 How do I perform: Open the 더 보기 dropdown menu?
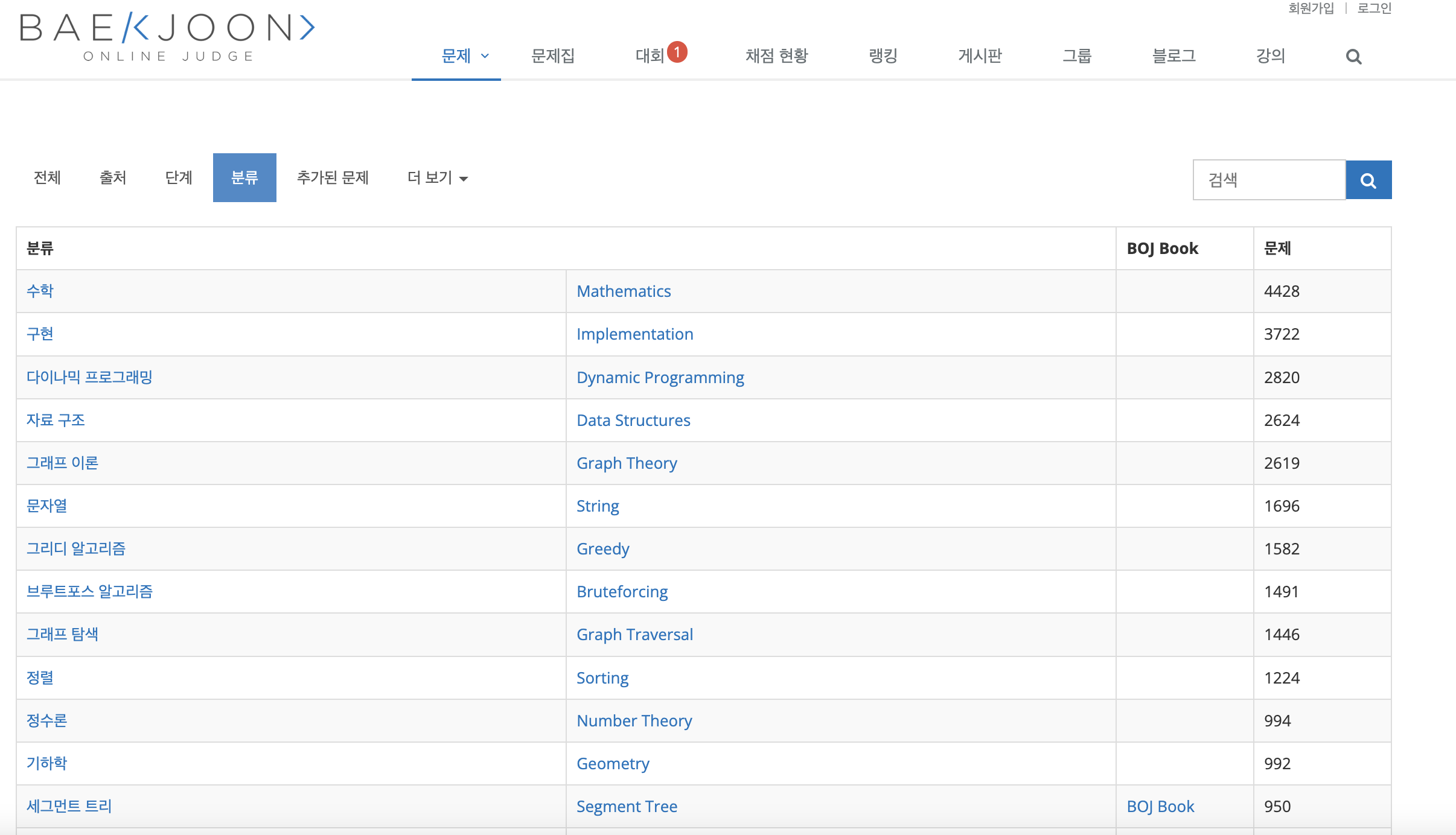point(437,177)
